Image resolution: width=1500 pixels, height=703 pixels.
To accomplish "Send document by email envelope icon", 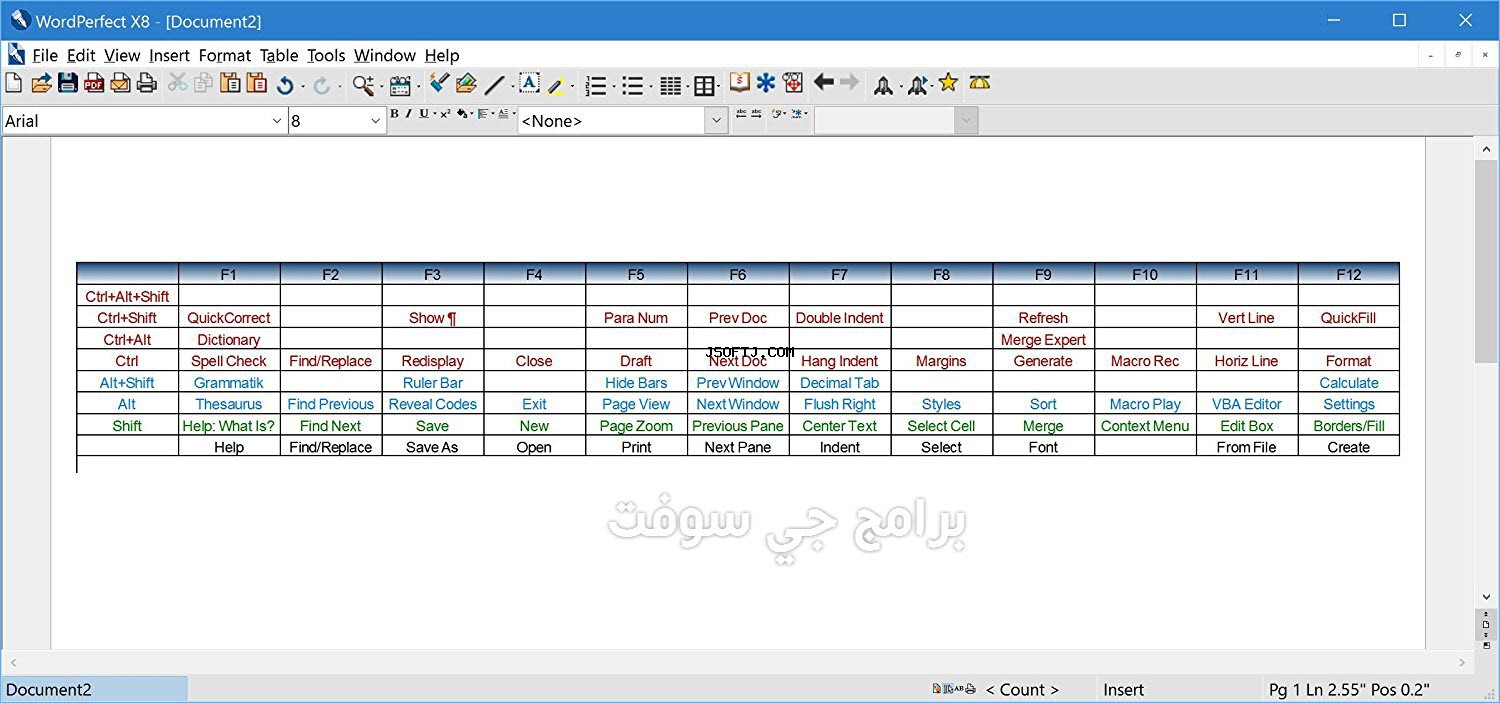I will pyautogui.click(x=120, y=84).
